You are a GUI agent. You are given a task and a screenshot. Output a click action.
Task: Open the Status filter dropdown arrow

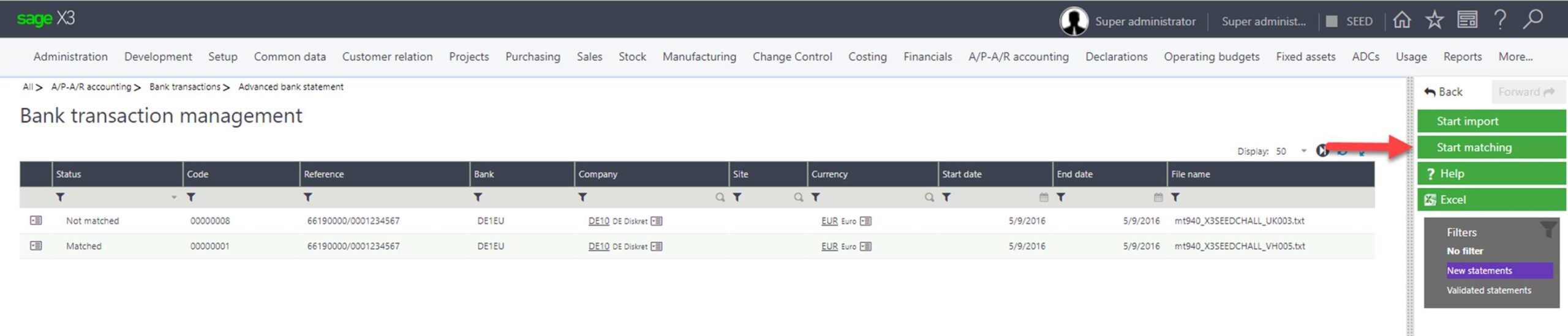(174, 197)
